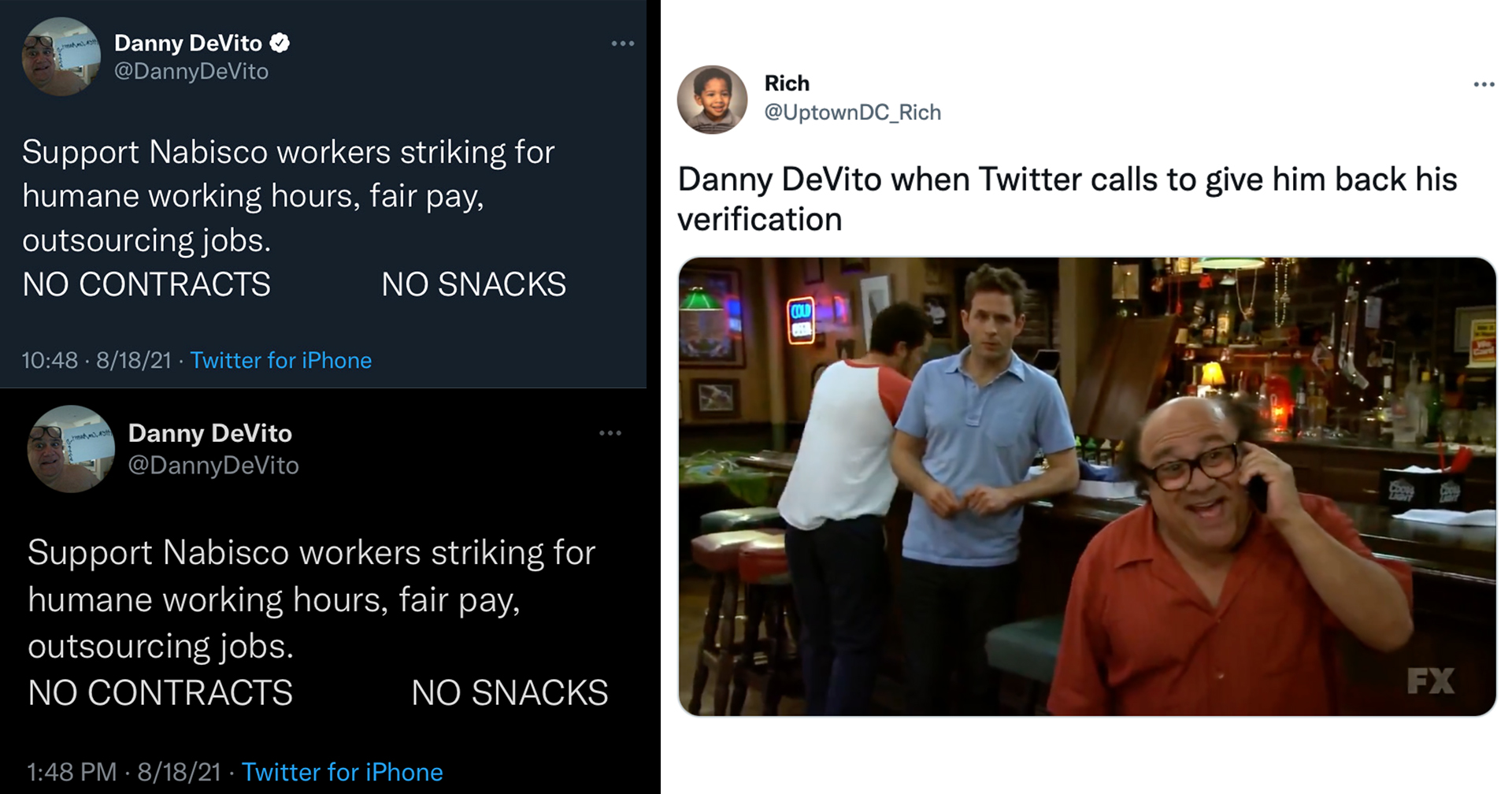Visit the @UptownDC_Rich handle
Image resolution: width=1512 pixels, height=794 pixels.
click(852, 112)
